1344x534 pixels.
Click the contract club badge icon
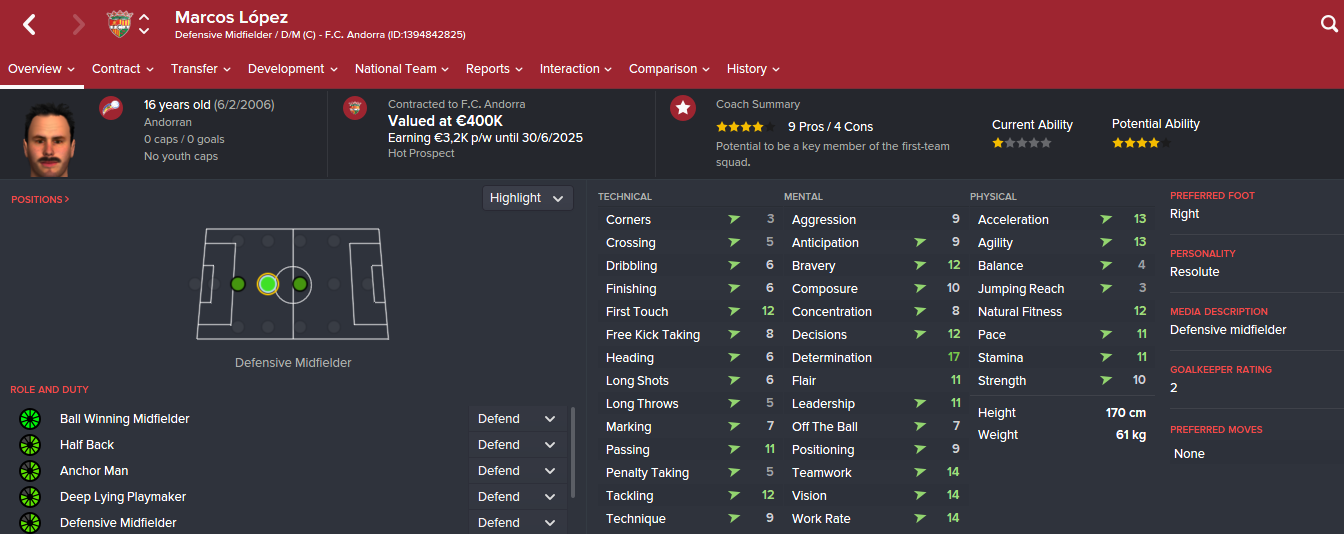(x=355, y=108)
